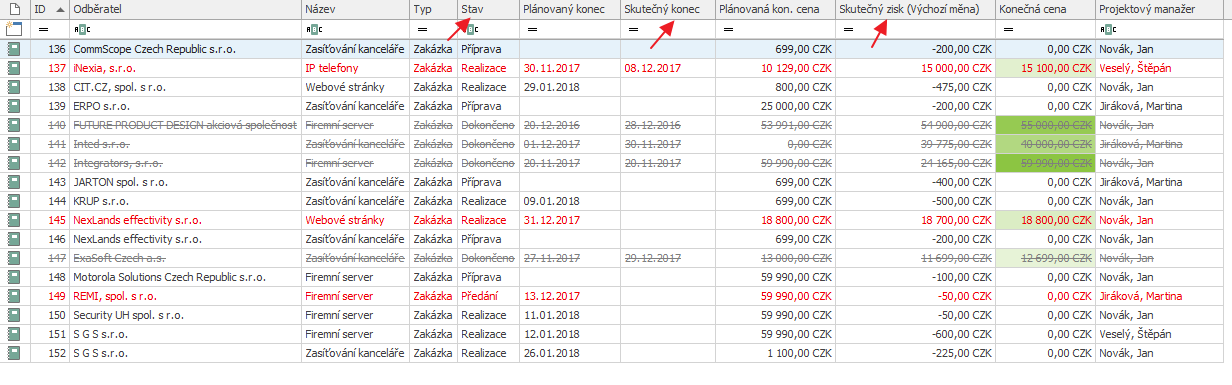Click the row icon for ID 137 iNexia
This screenshot has height=385, width=1232.
coord(14,68)
